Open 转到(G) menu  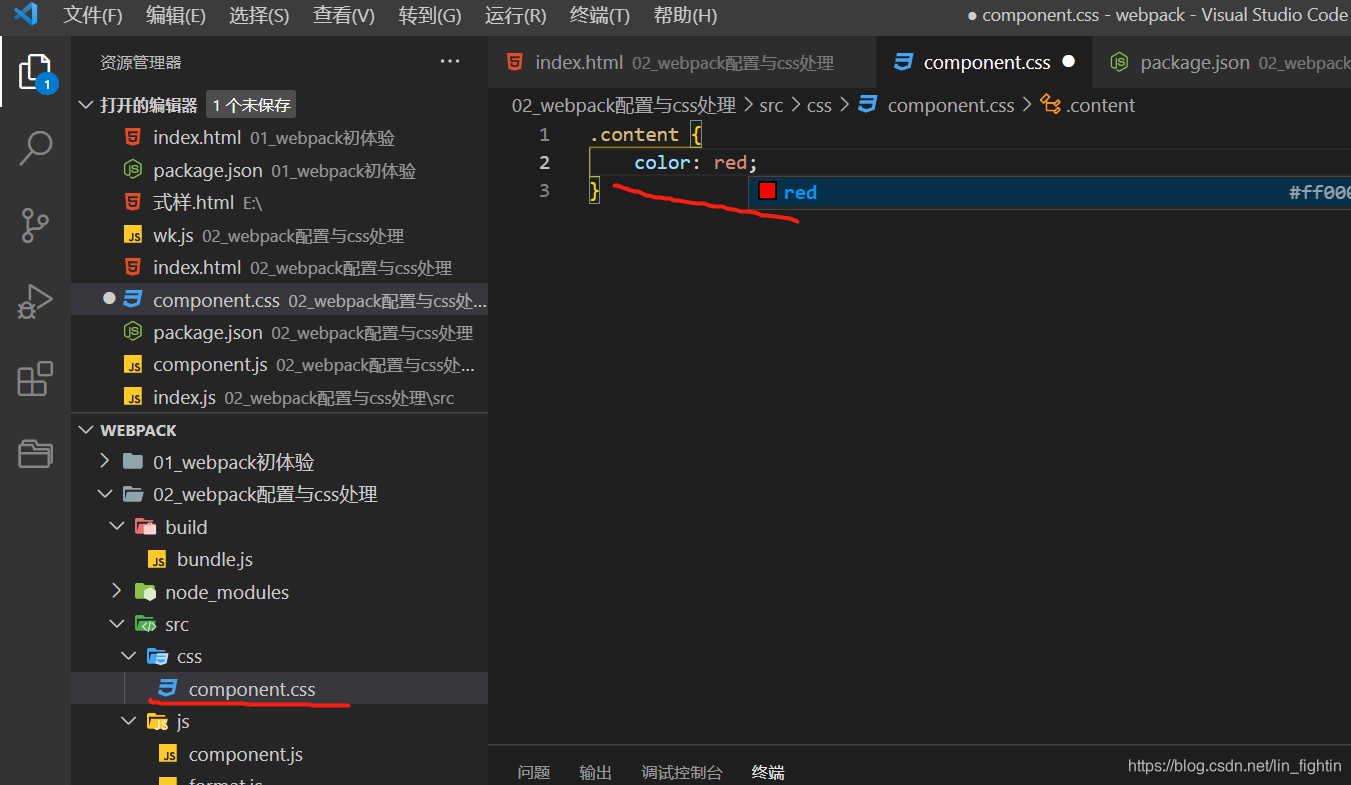(x=430, y=16)
